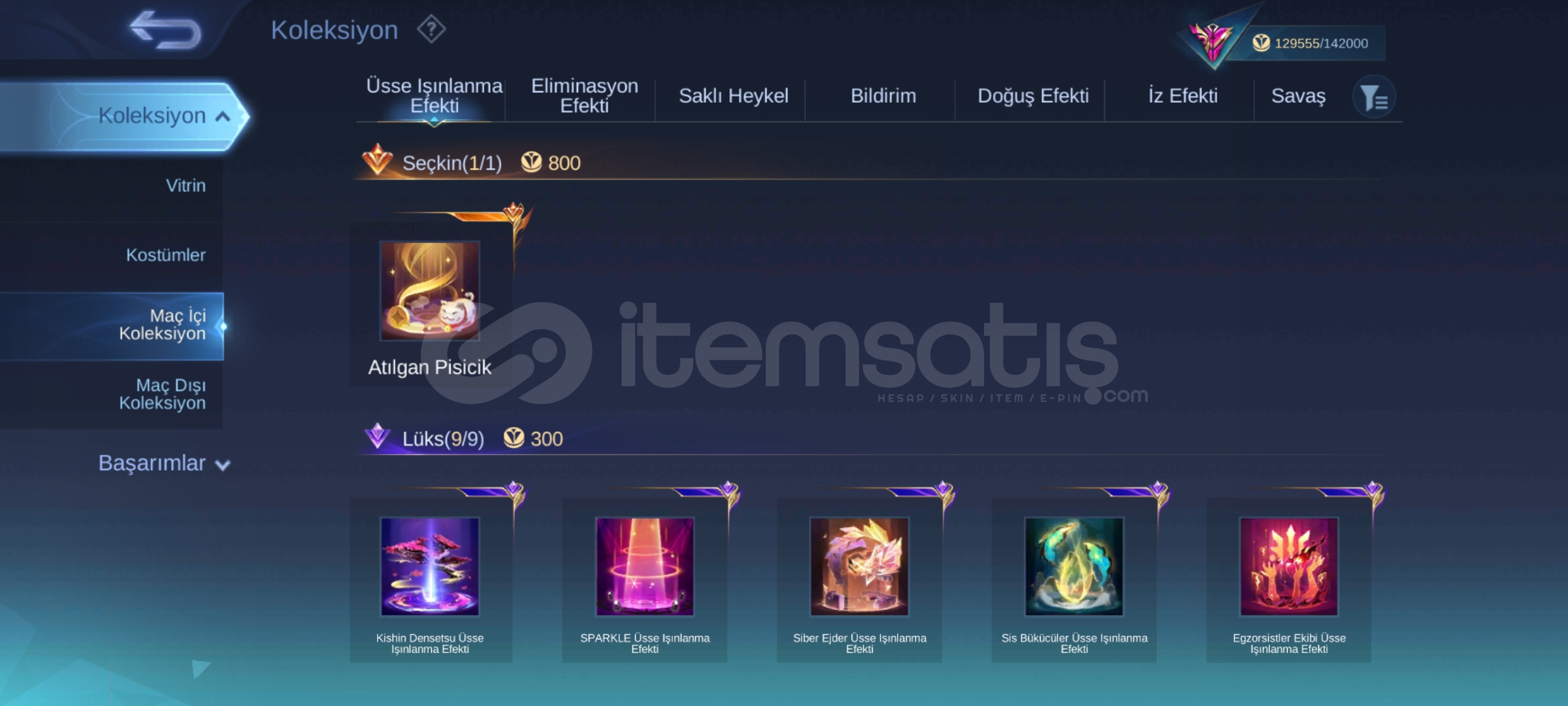1568x706 pixels.
Task: Open Maç Dışı Koleksiyon in sidebar
Action: click(x=162, y=394)
